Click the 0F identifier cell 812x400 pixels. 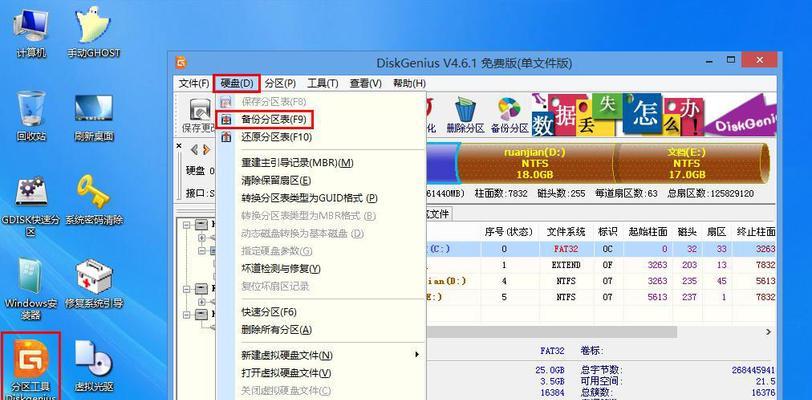(x=607, y=265)
